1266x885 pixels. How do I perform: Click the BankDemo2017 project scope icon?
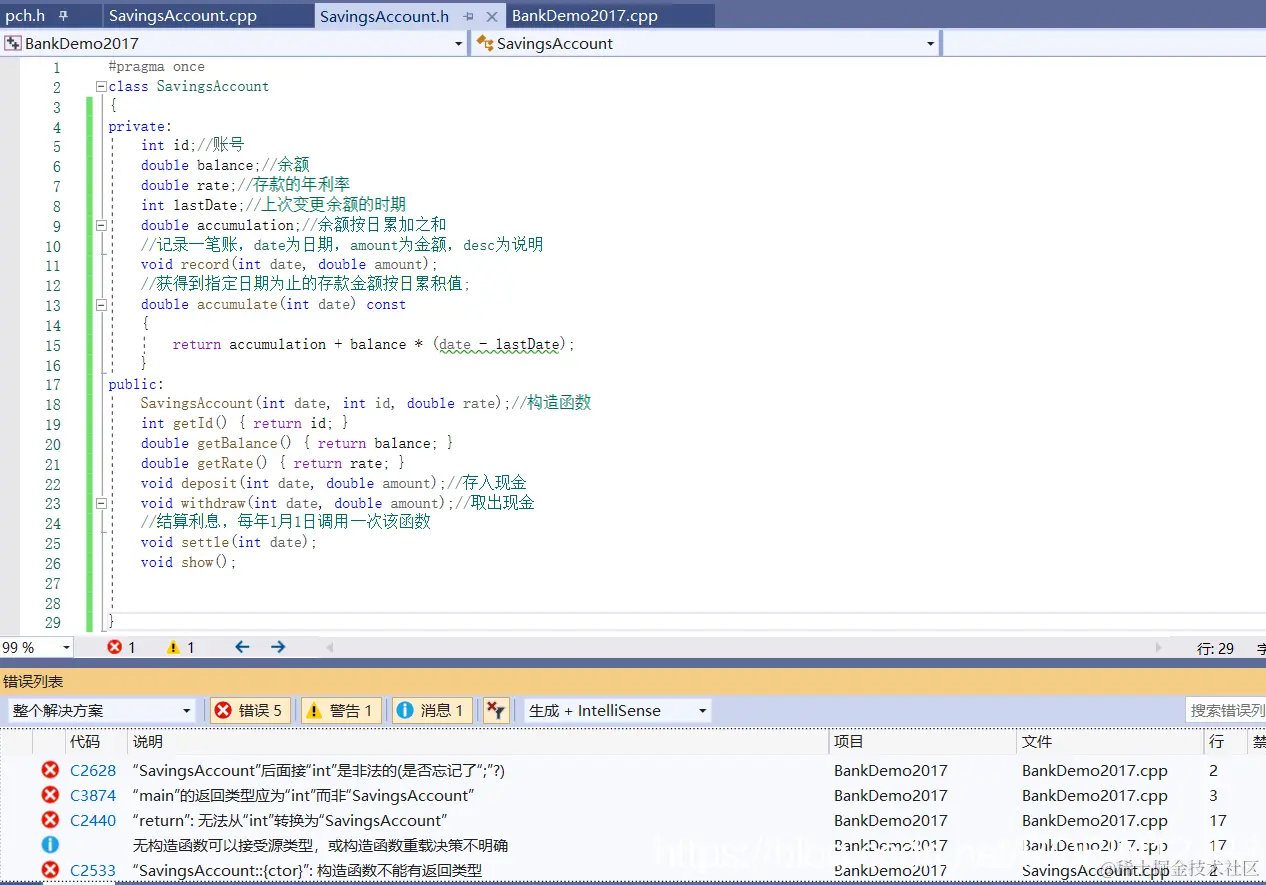pyautogui.click(x=13, y=43)
